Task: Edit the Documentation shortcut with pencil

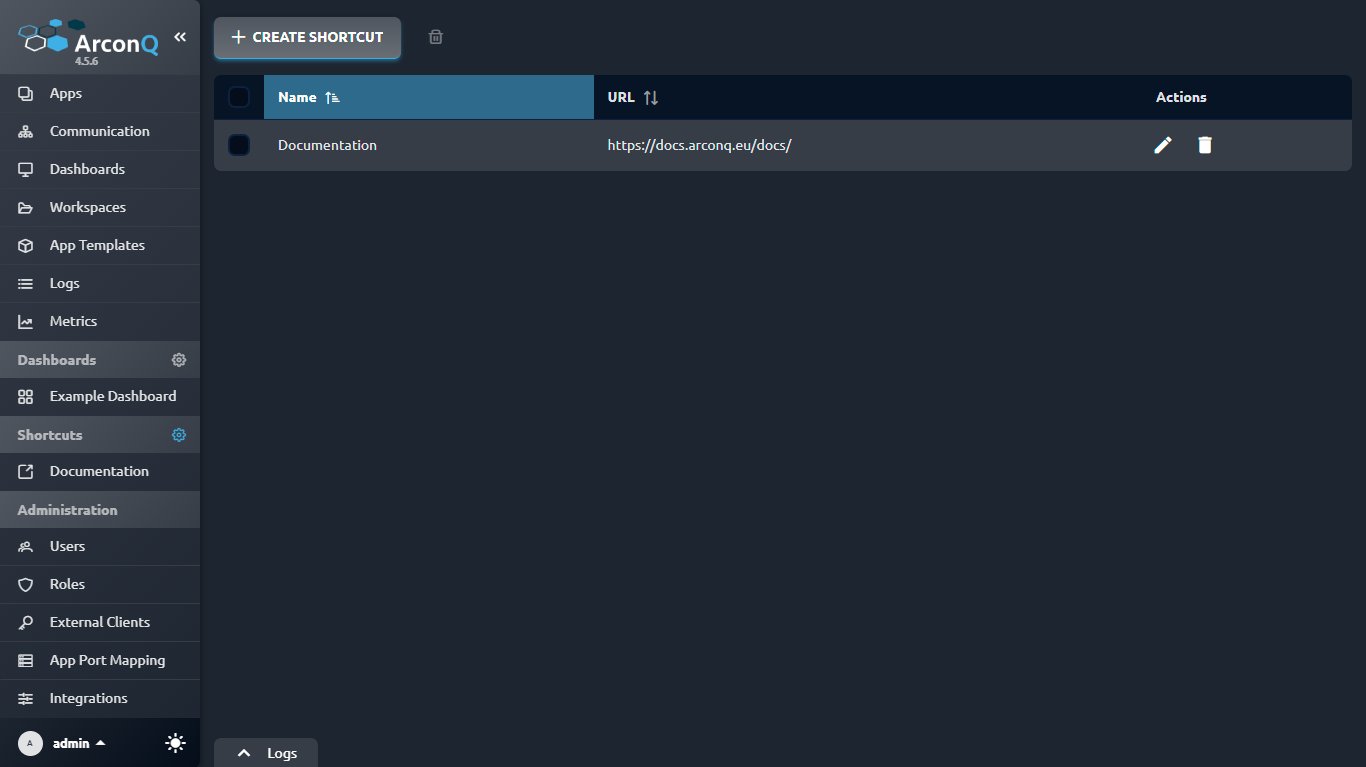Action: pos(1163,145)
